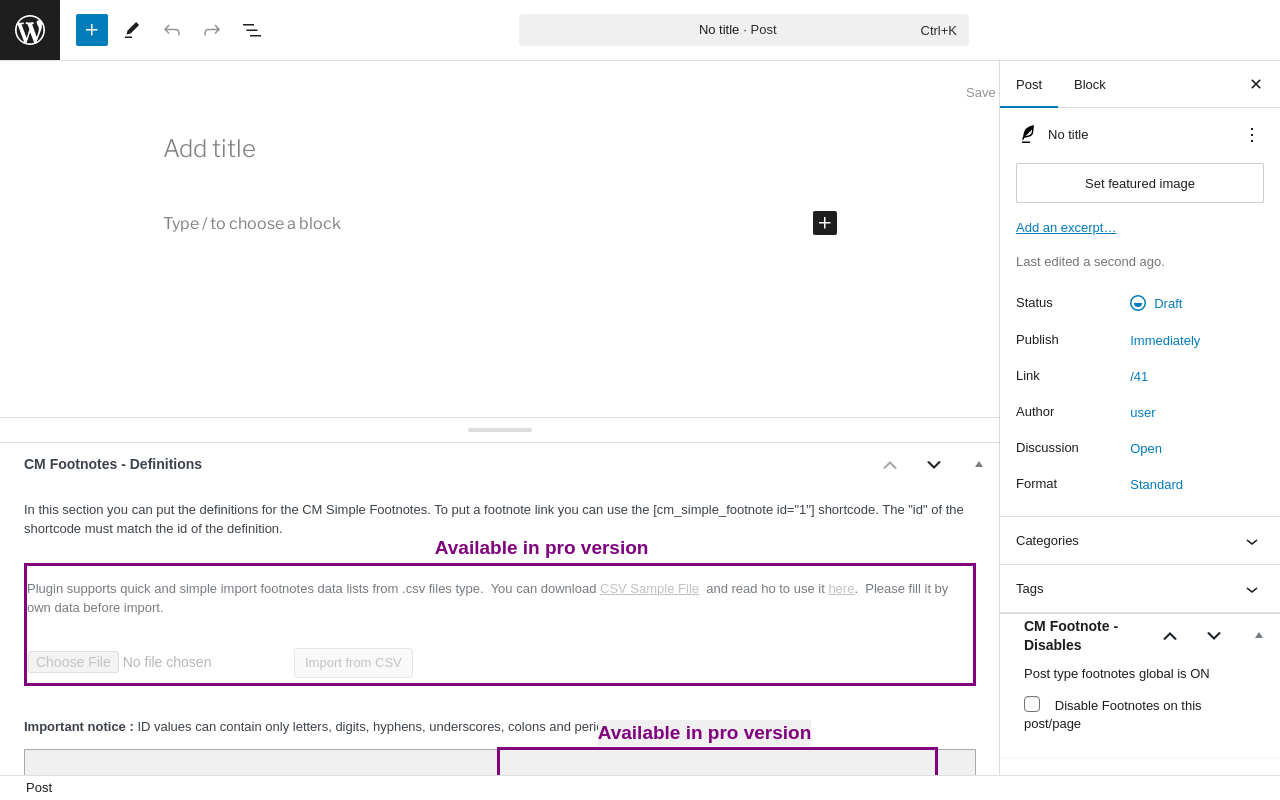
Task: Click the Save draft text
Action: pos(981,92)
